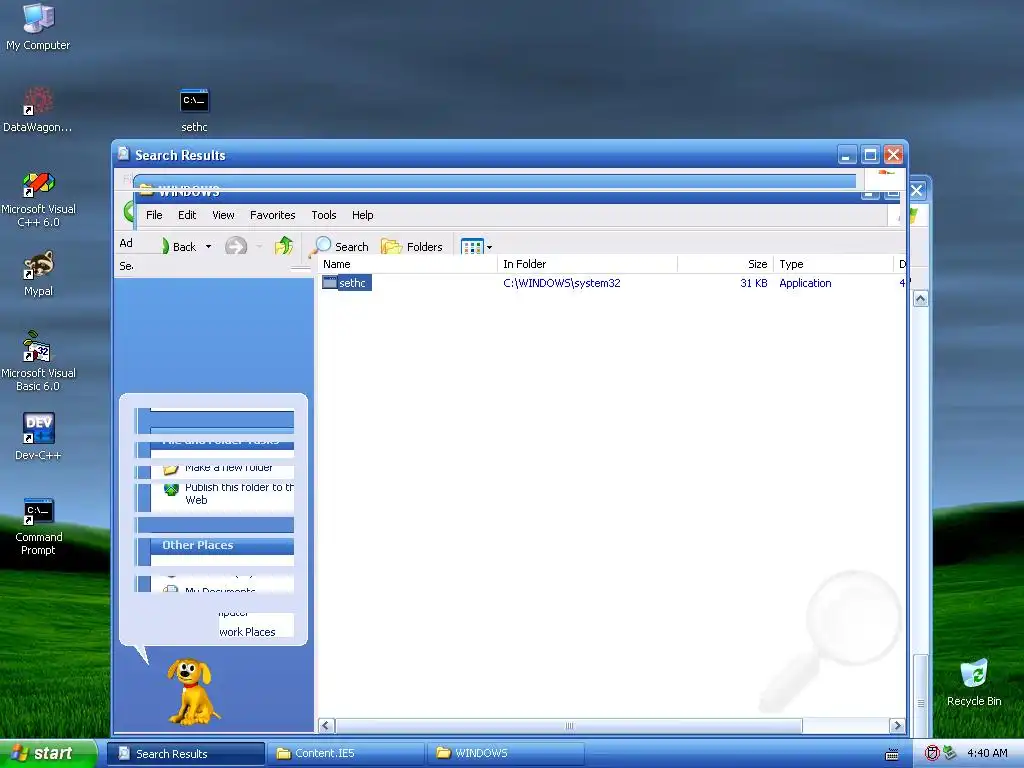
Task: Open the File menu
Action: point(154,215)
